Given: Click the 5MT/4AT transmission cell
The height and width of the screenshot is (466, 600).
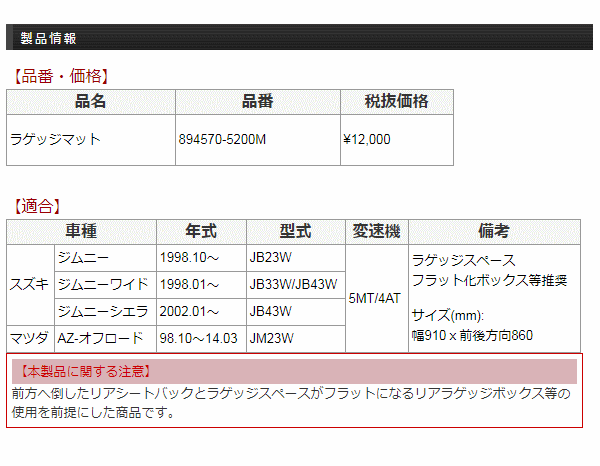Looking at the screenshot, I should (x=376, y=298).
